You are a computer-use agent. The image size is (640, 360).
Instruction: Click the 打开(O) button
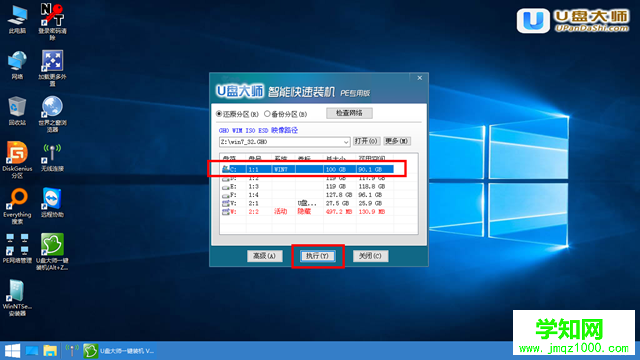[x=366, y=141]
